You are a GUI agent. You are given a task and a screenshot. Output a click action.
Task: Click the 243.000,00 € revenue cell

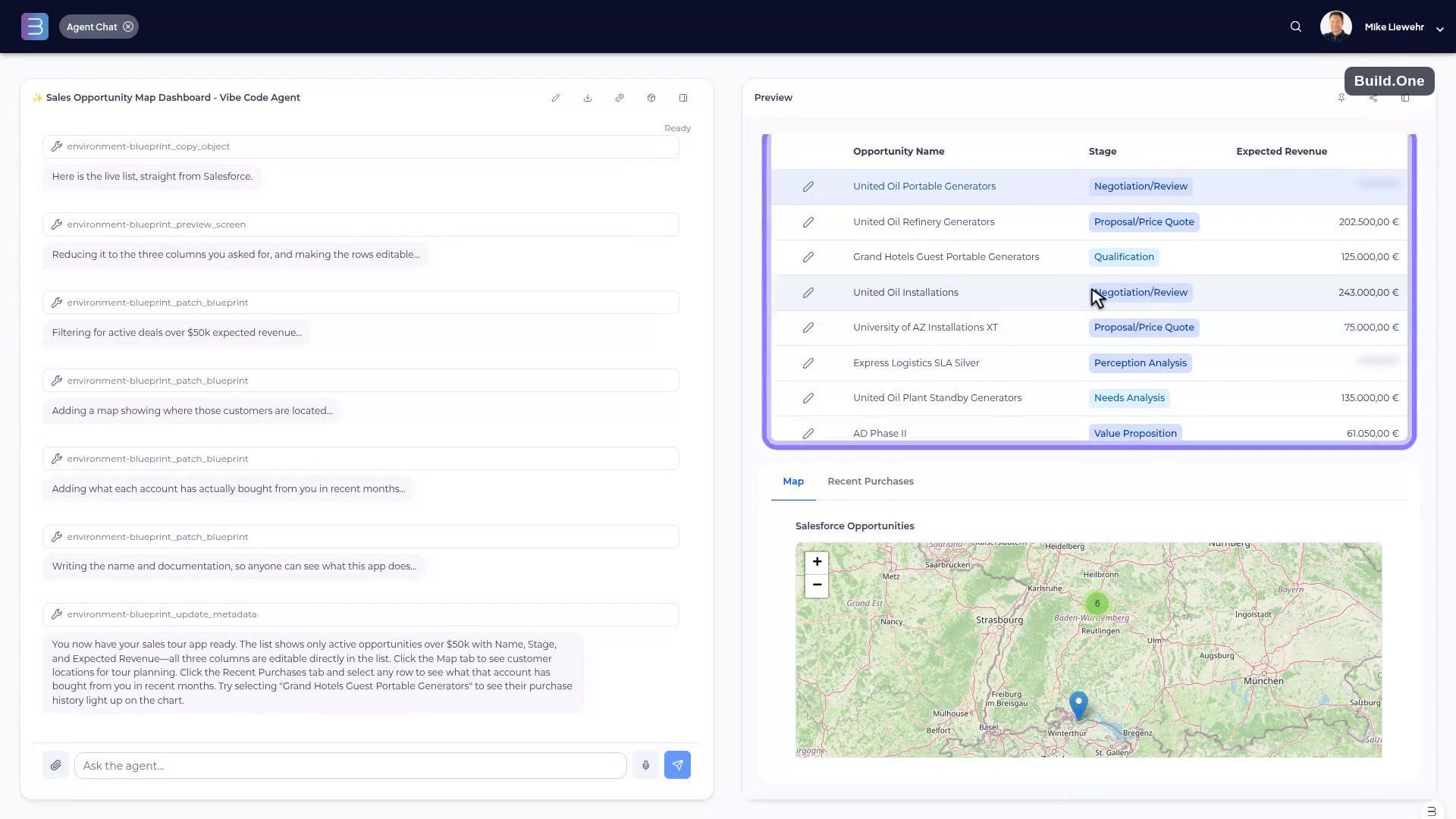pyautogui.click(x=1369, y=293)
